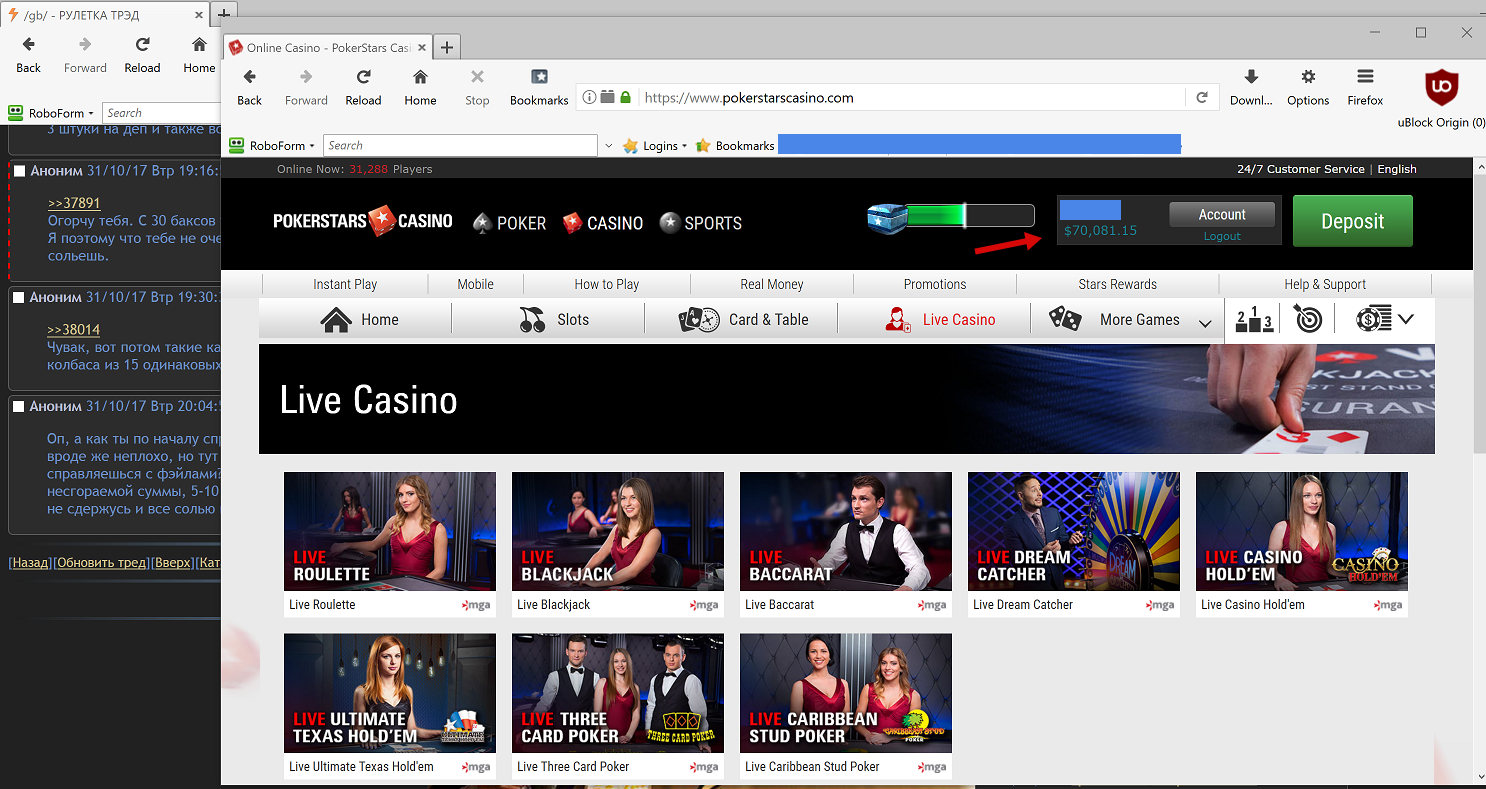Click the green padlock in the address bar
Image resolution: width=1486 pixels, height=789 pixels.
tap(625, 97)
